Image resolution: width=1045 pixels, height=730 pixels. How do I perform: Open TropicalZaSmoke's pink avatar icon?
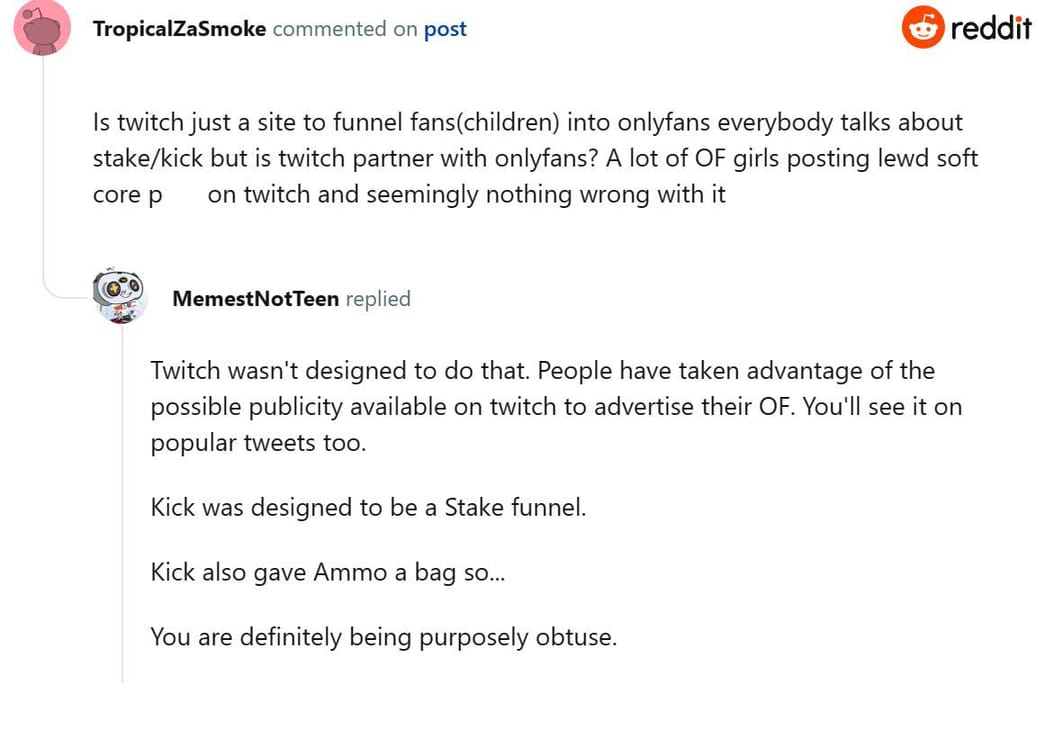(42, 28)
